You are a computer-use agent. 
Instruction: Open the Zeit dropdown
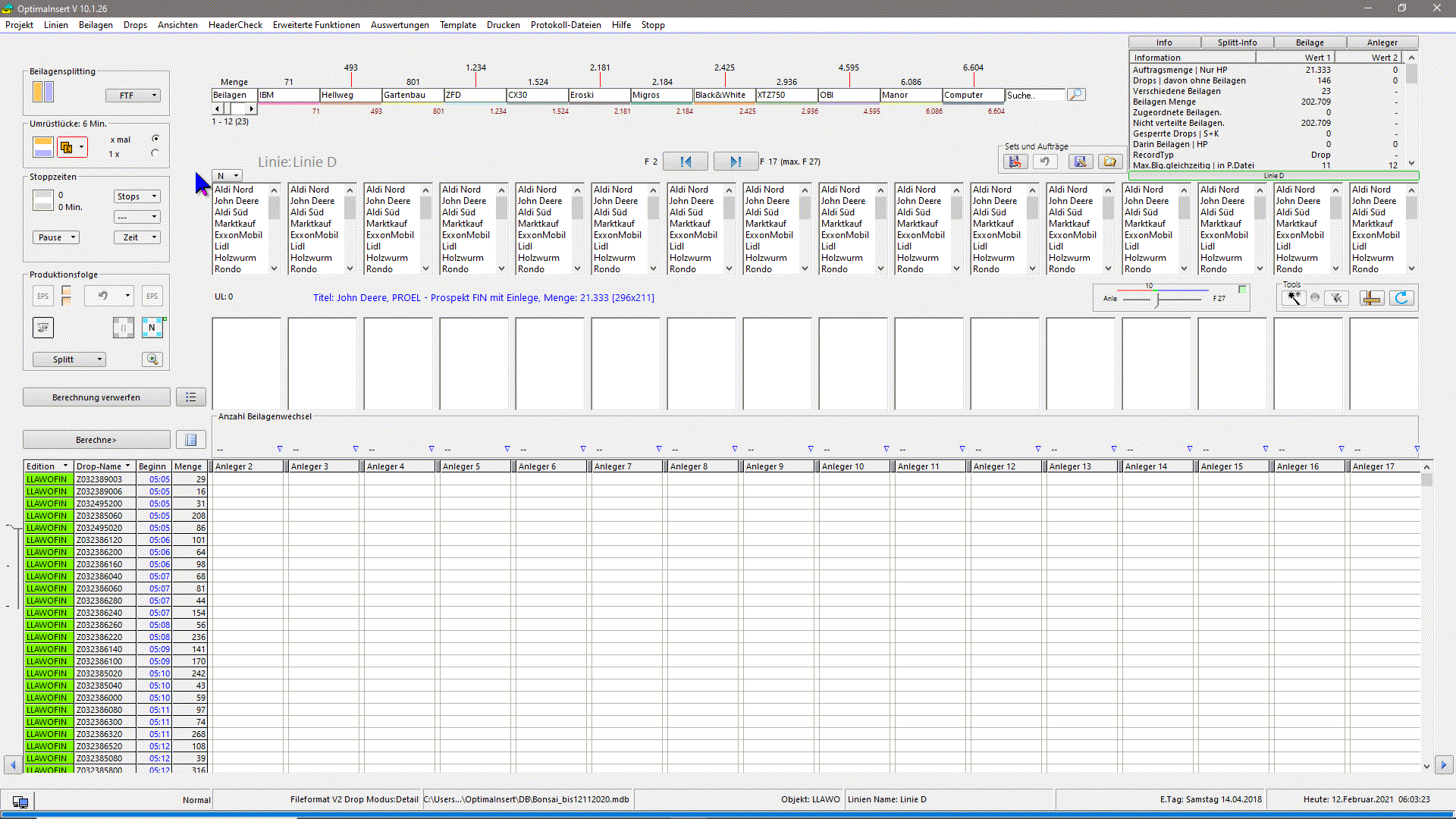[137, 237]
